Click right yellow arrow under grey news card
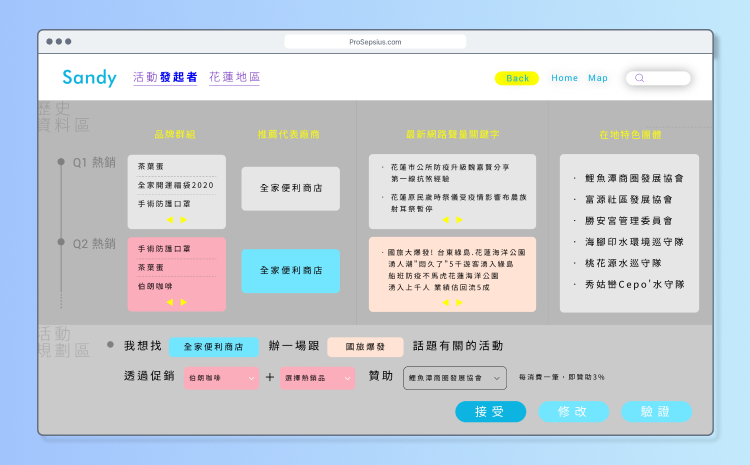The image size is (750, 465). pos(459,219)
